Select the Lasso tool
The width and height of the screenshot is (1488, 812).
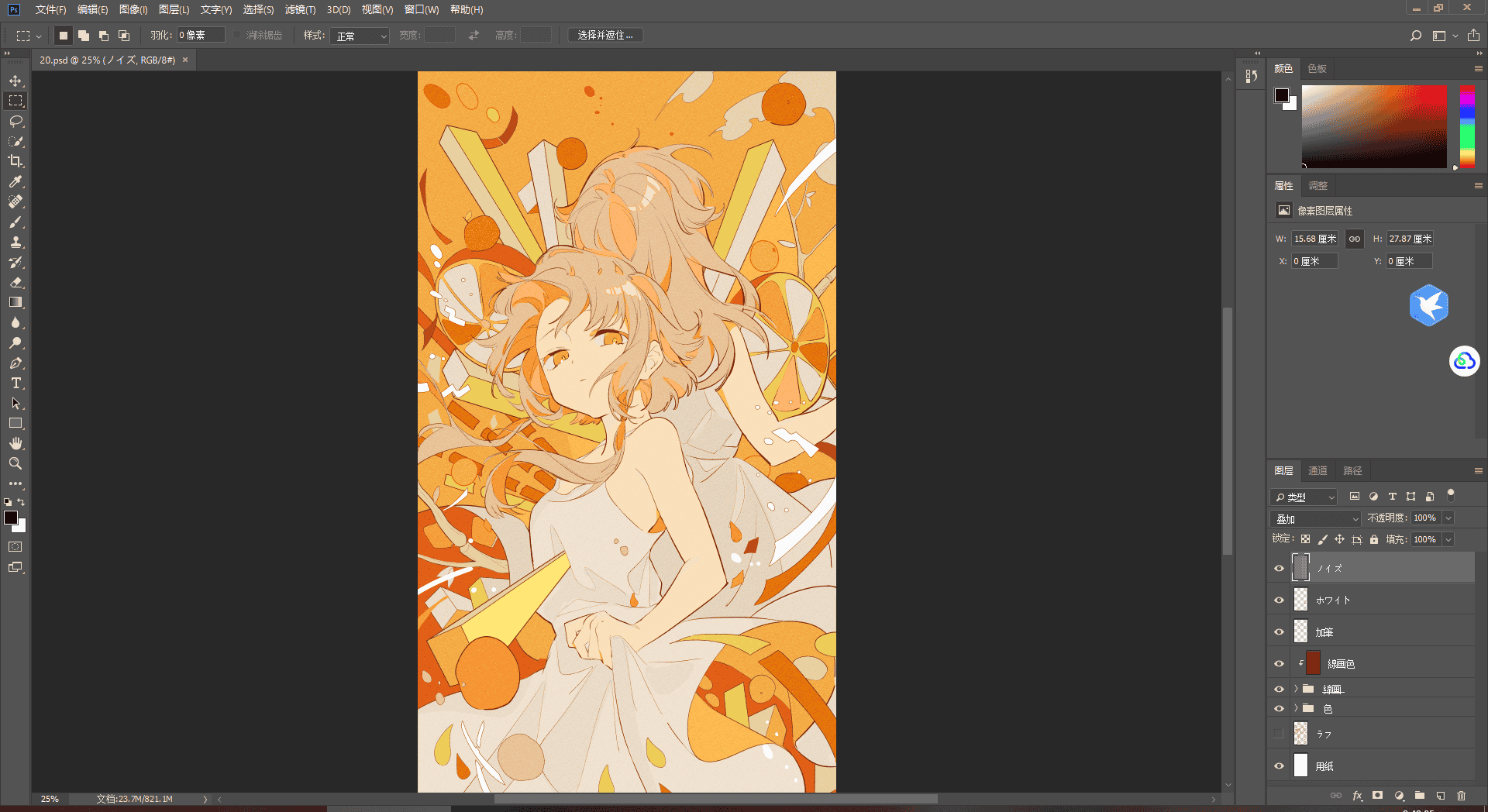point(15,121)
